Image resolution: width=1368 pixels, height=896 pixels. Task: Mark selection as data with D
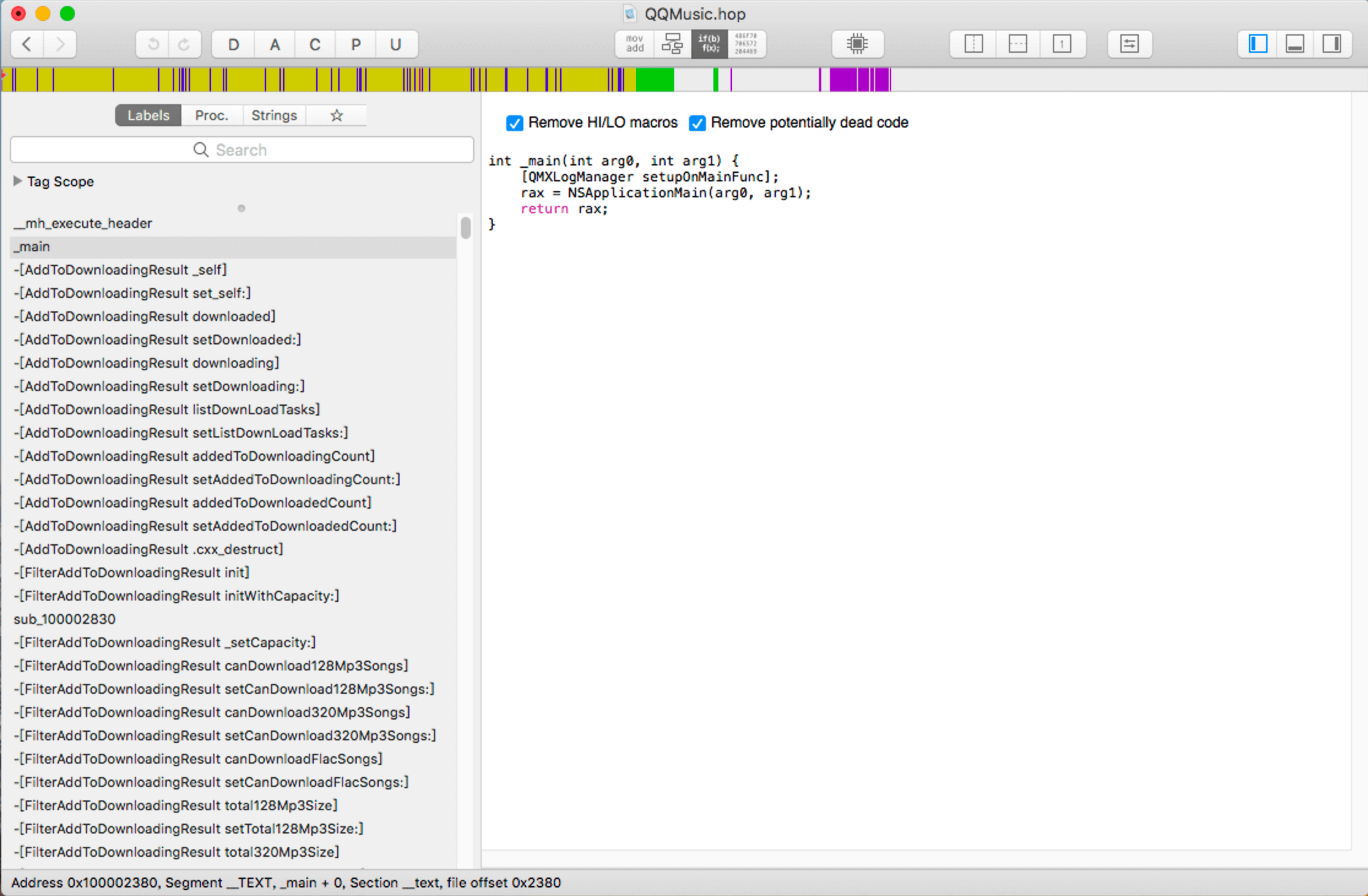pos(234,44)
